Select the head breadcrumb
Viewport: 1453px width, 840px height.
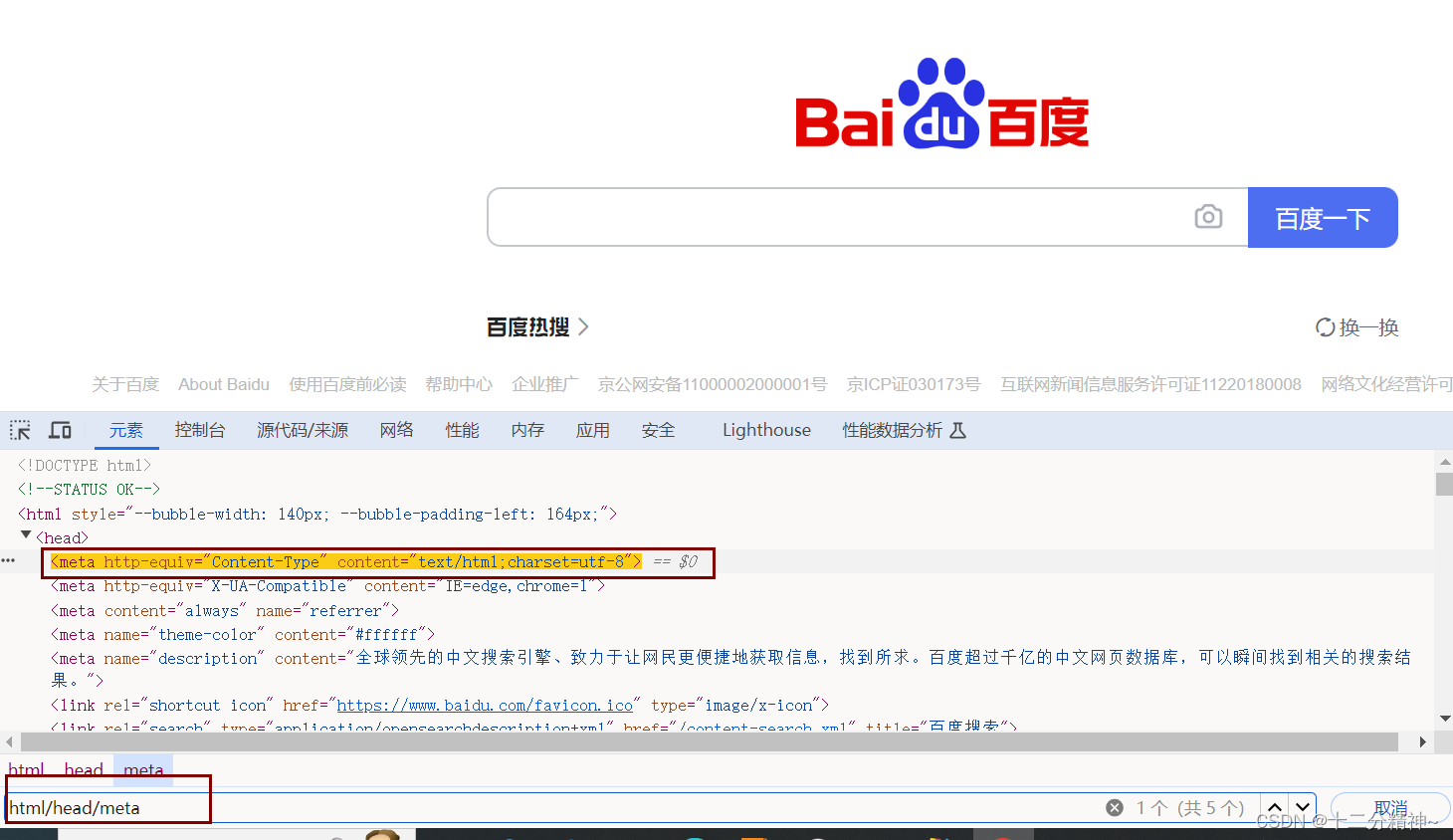pyautogui.click(x=84, y=769)
